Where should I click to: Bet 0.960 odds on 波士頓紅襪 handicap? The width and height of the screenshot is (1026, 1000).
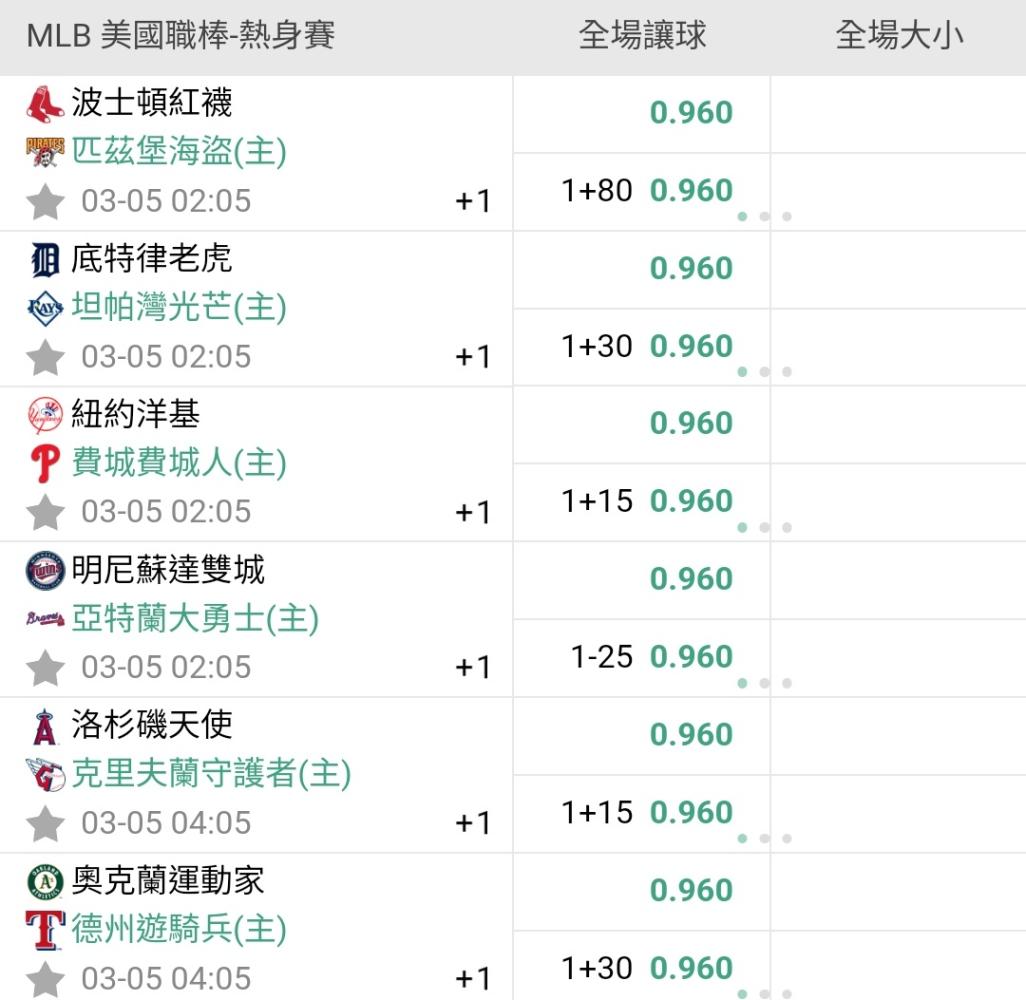point(691,113)
